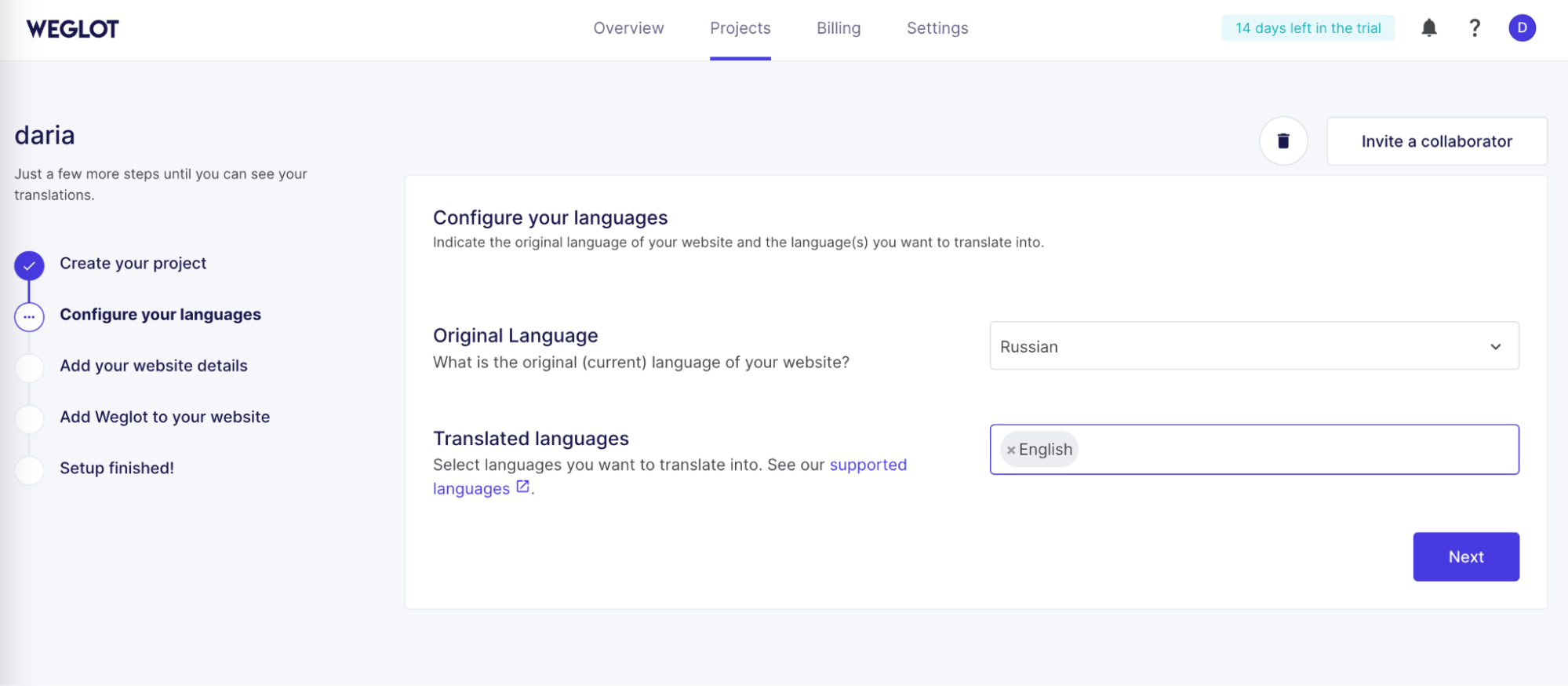Viewport: 1568px width, 686px height.
Task: Delete project with trash icon
Action: (1283, 141)
